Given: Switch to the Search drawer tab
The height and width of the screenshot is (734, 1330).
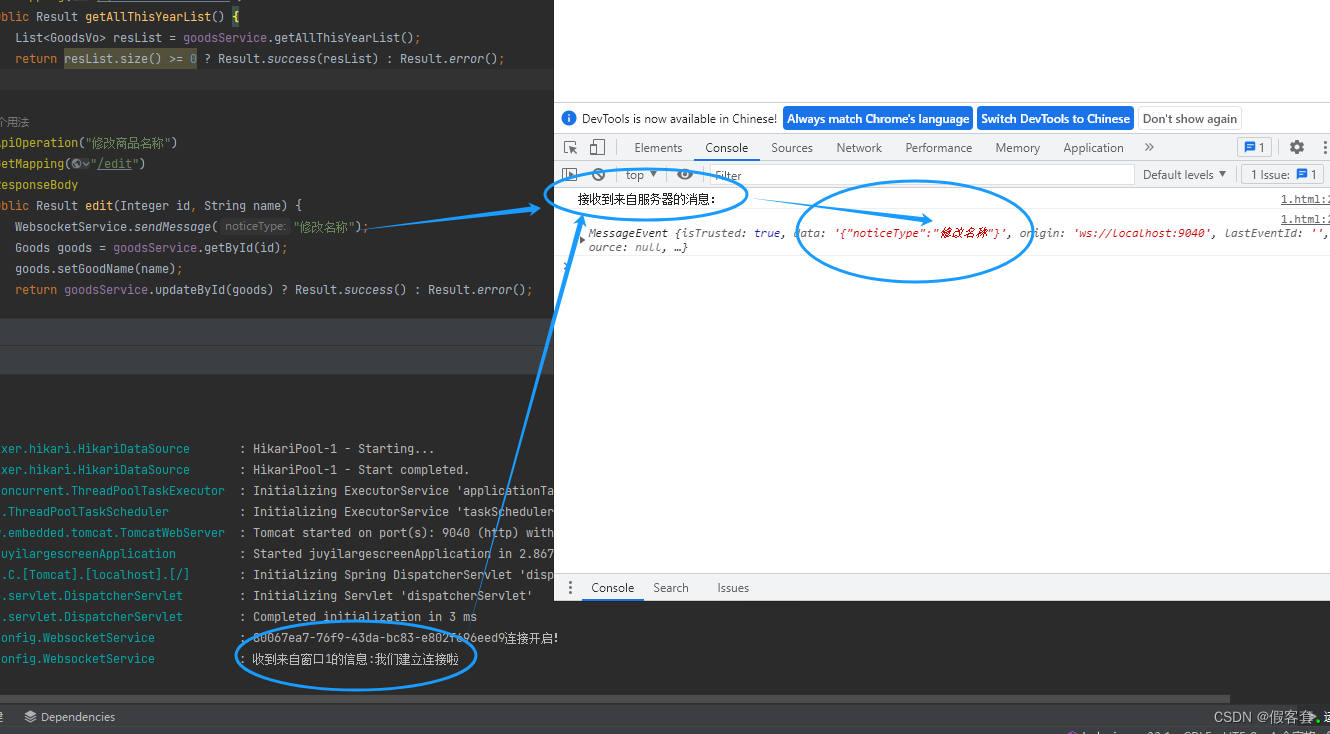Looking at the screenshot, I should point(670,588).
